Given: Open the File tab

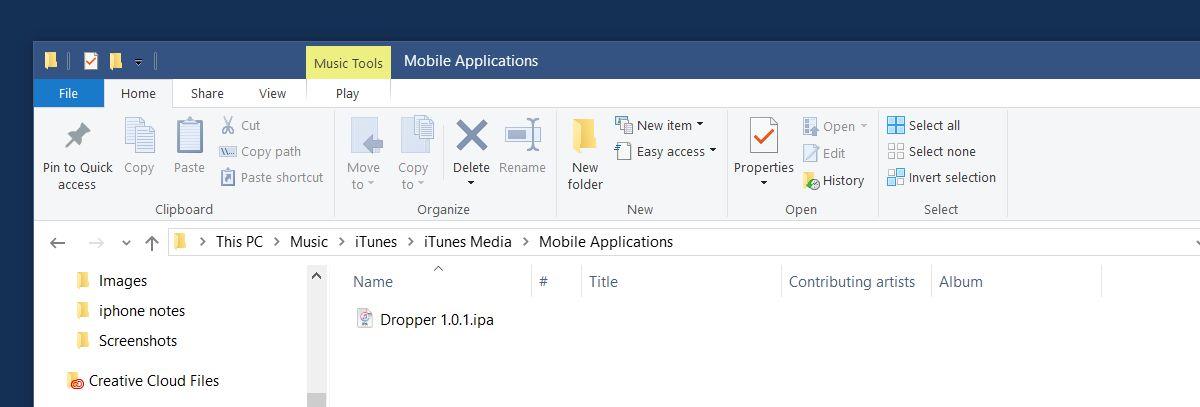Looking at the screenshot, I should (x=68, y=93).
